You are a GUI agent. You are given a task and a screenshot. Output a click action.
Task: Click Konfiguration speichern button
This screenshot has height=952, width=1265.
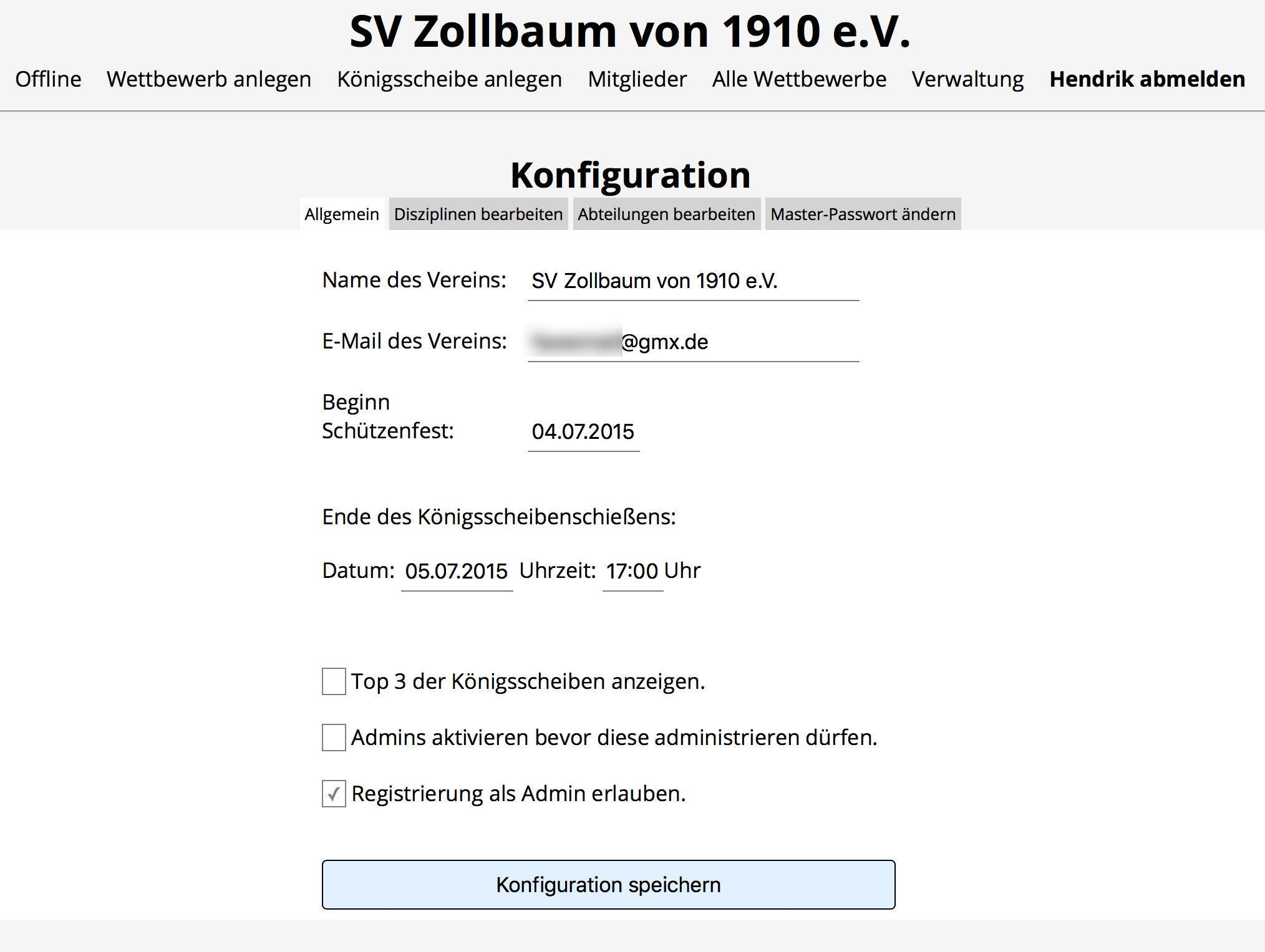(x=608, y=885)
